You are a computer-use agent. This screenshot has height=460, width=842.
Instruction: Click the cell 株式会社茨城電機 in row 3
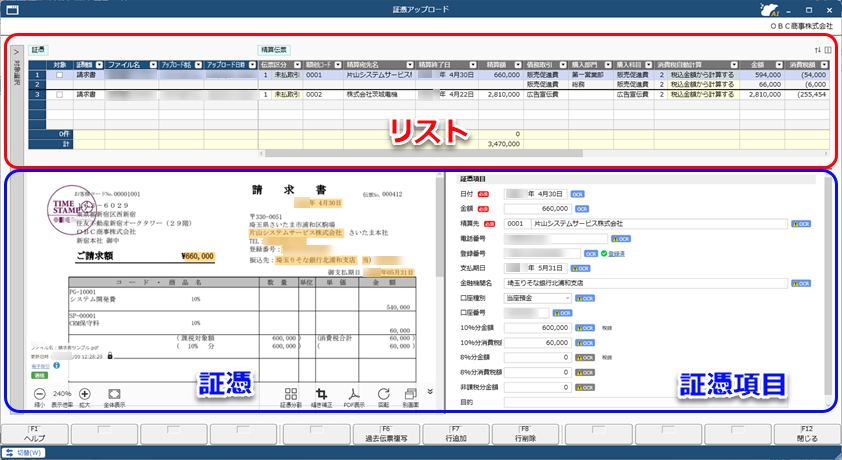coord(380,94)
